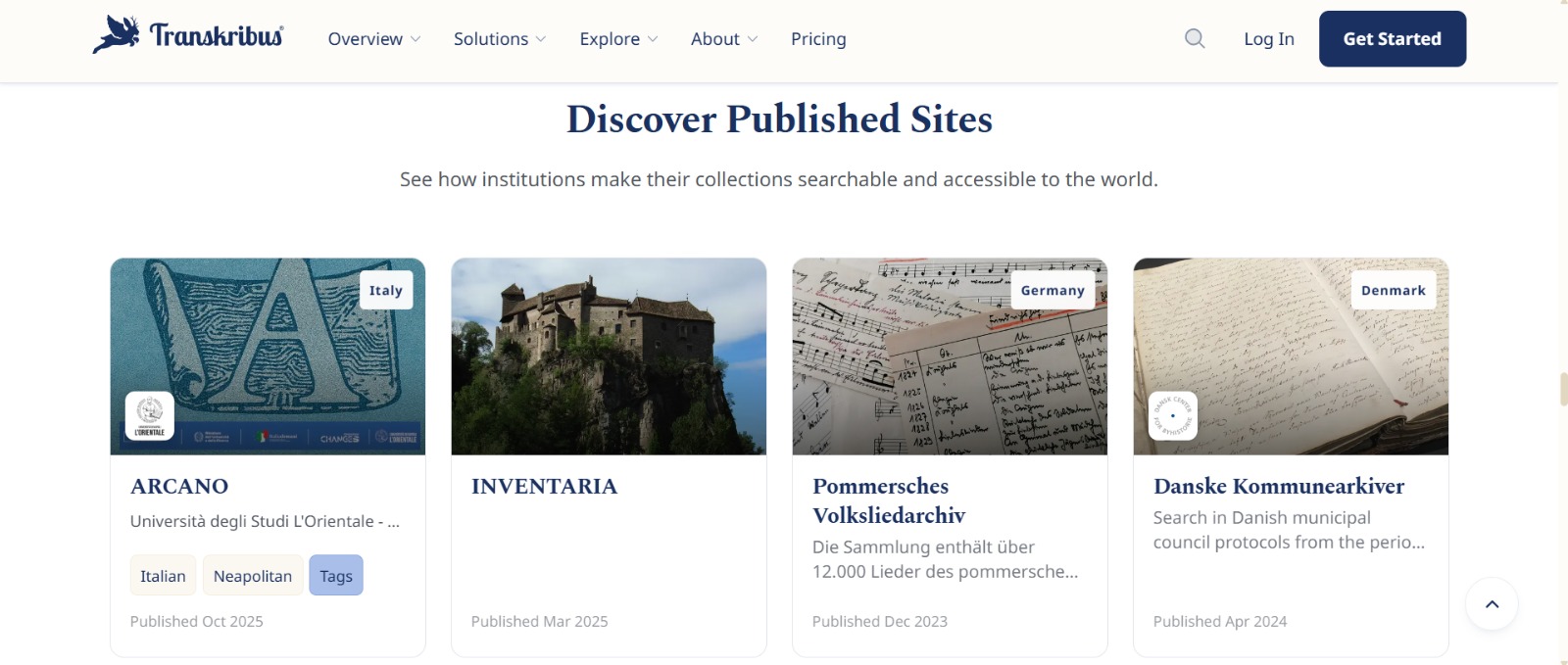Image resolution: width=1568 pixels, height=665 pixels.
Task: Open the About dropdown menu
Action: (x=724, y=39)
